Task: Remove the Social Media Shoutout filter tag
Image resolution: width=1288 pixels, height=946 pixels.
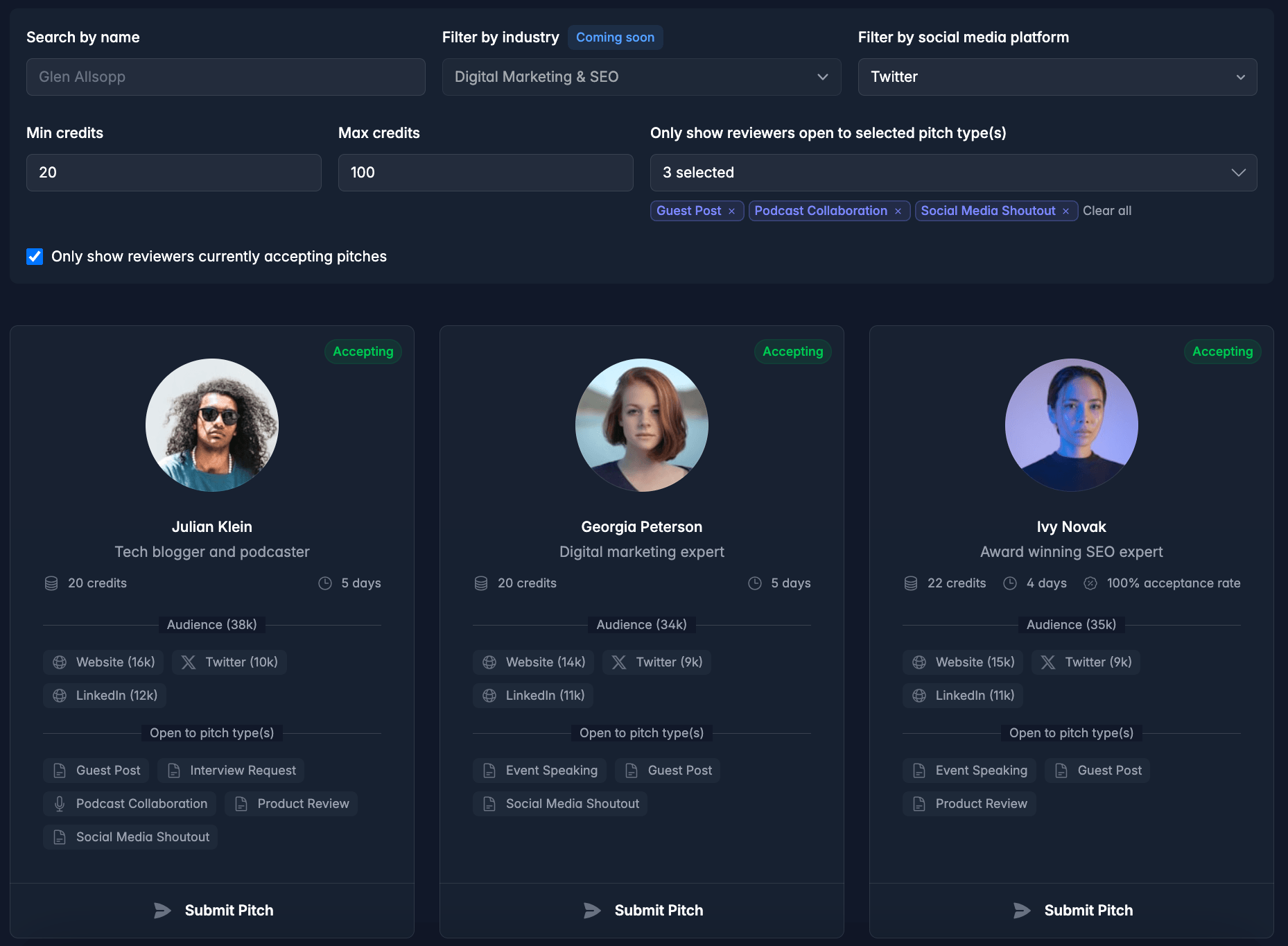Action: click(x=1065, y=211)
